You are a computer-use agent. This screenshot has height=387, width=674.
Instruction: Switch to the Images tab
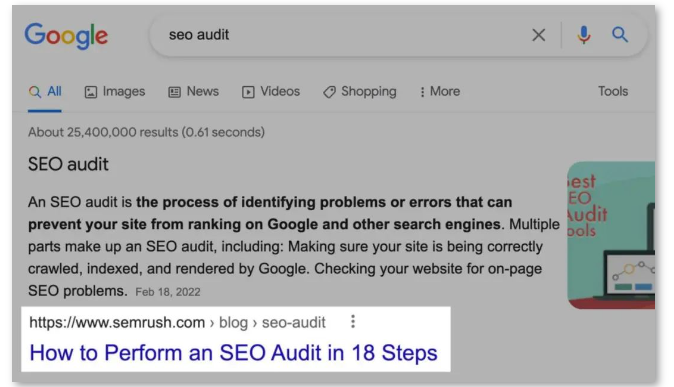(115, 92)
